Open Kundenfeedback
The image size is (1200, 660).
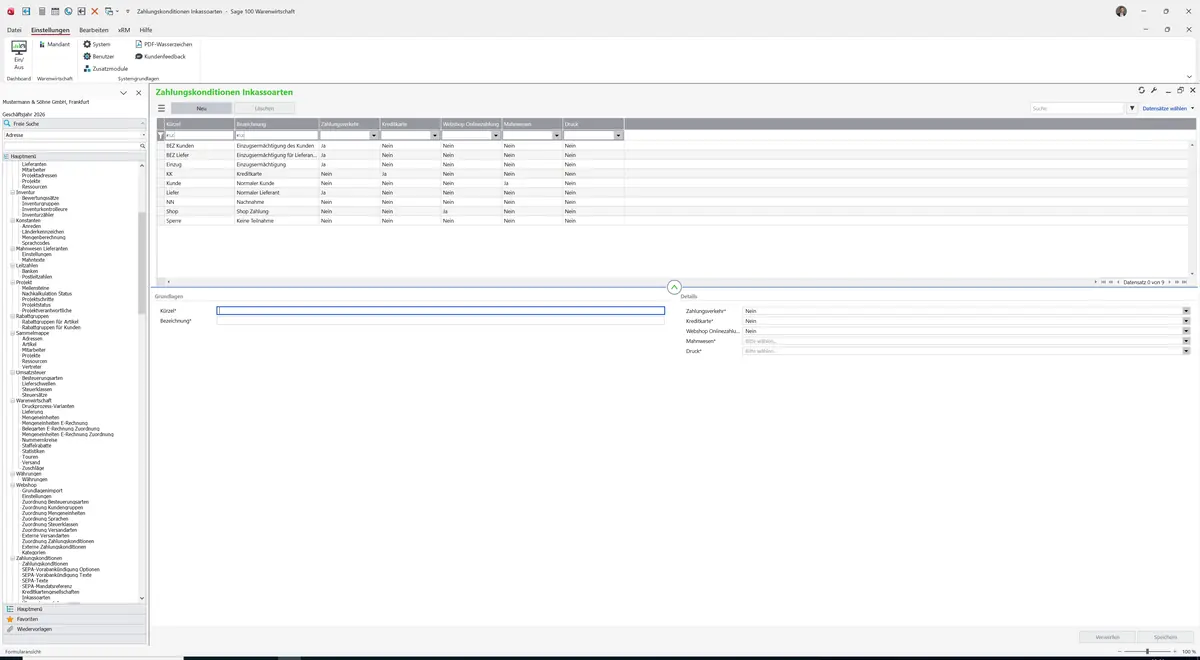tap(160, 56)
